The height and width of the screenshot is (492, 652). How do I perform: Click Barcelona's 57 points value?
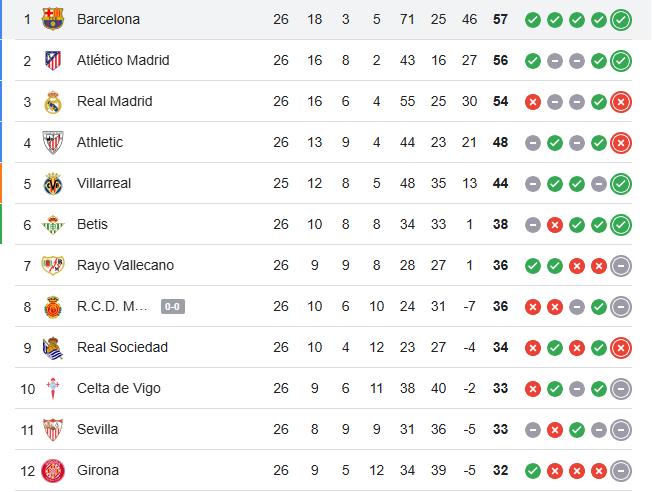coord(501,19)
